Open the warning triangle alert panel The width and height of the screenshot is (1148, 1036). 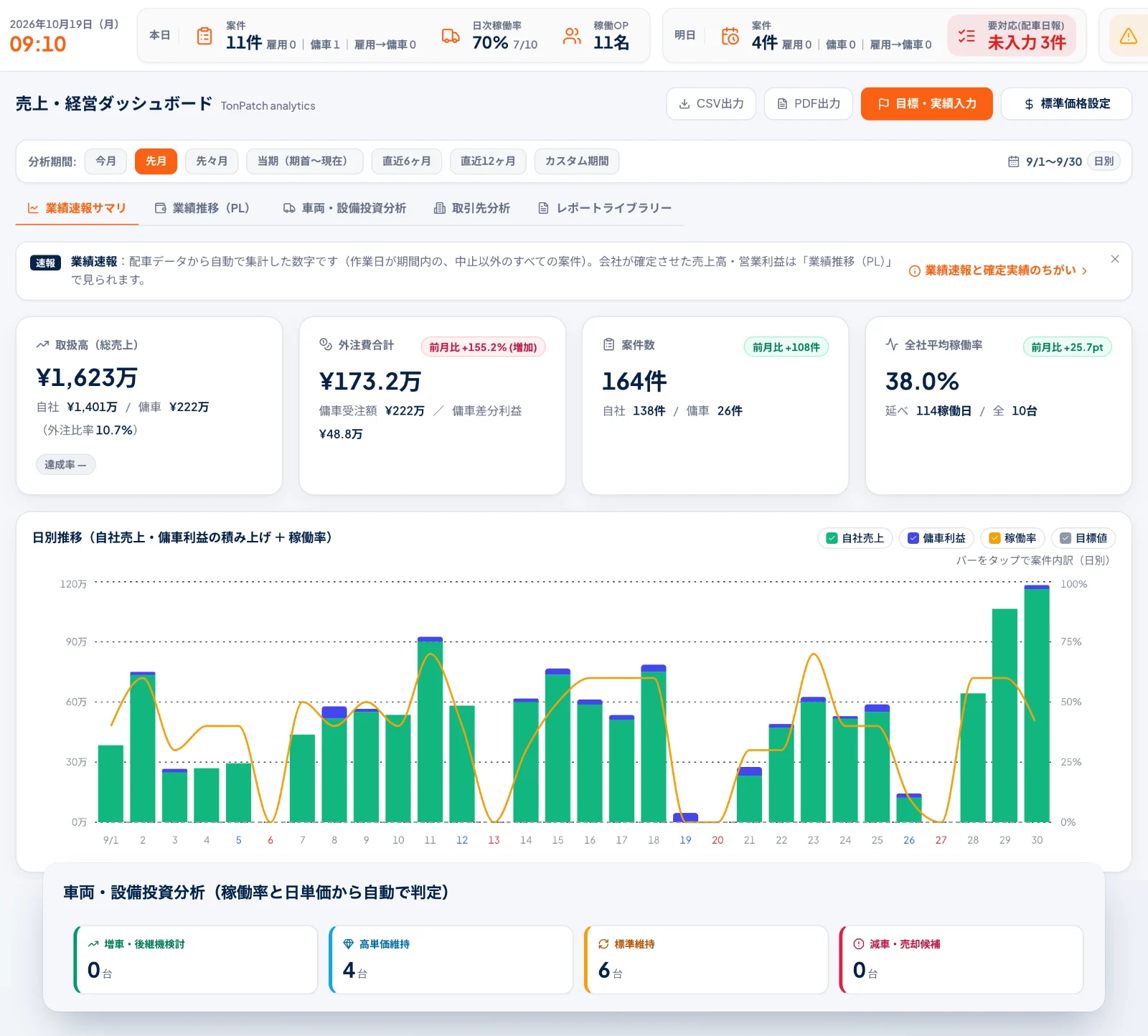coord(1128,36)
